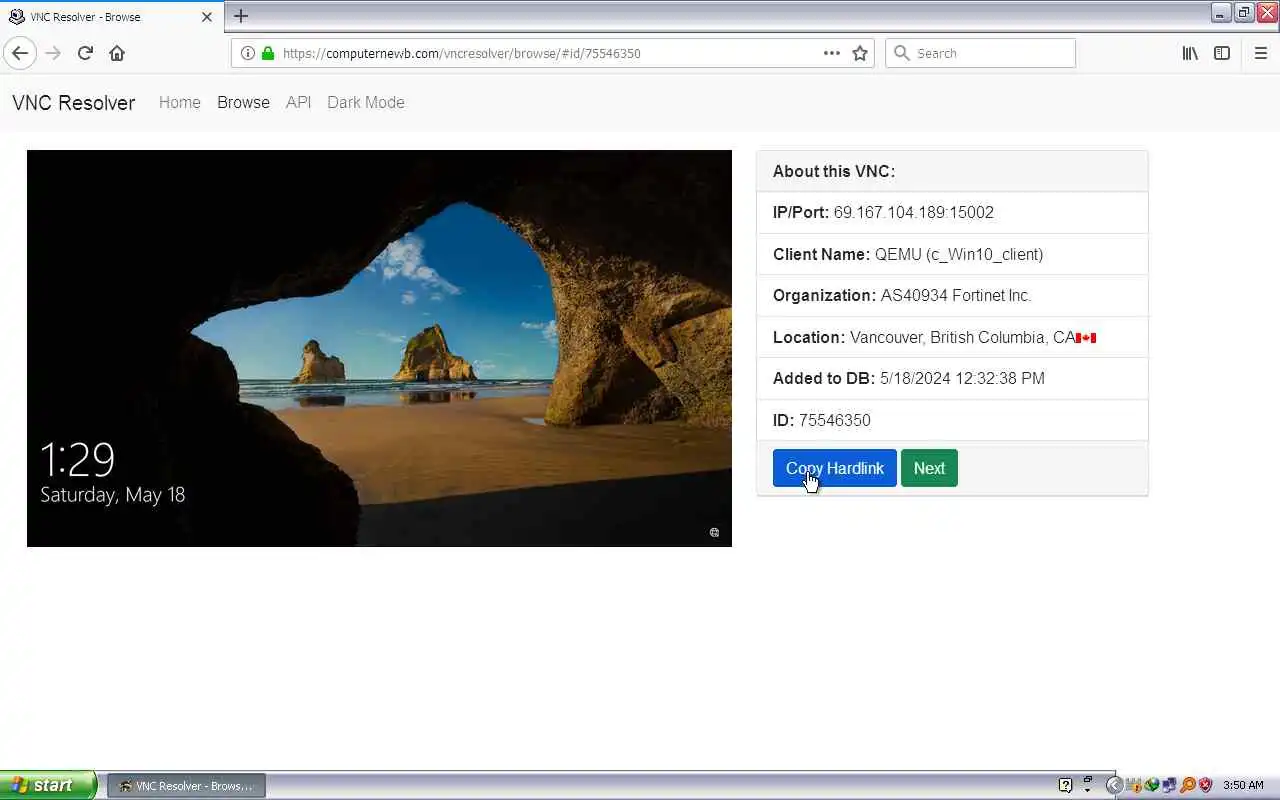Reload the current page
The width and height of the screenshot is (1280, 800).
coord(85,53)
